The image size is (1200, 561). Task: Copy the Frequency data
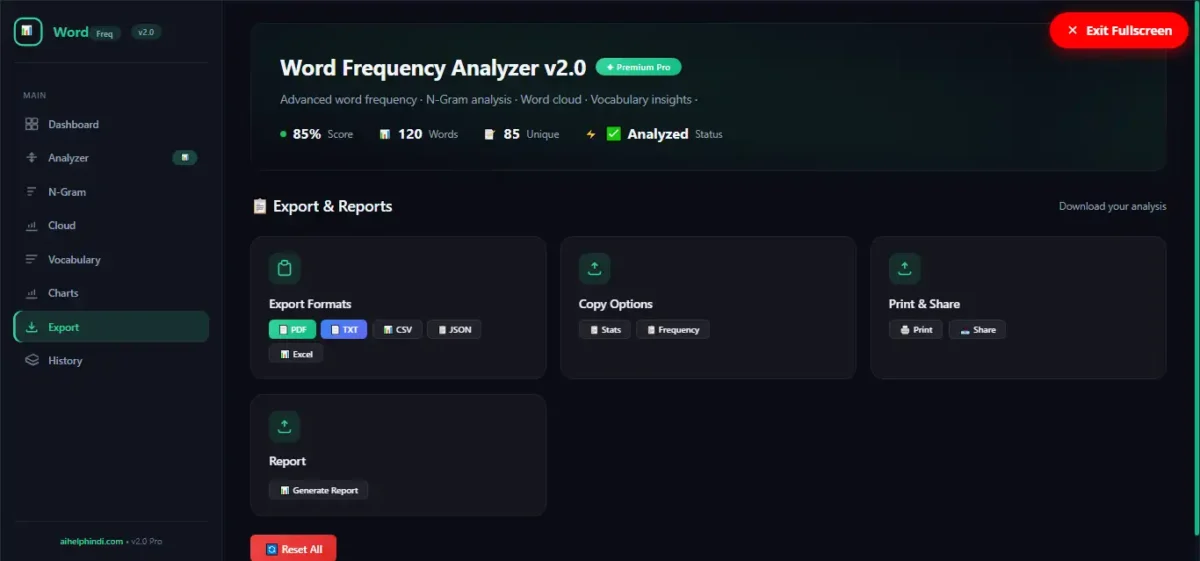(x=673, y=329)
